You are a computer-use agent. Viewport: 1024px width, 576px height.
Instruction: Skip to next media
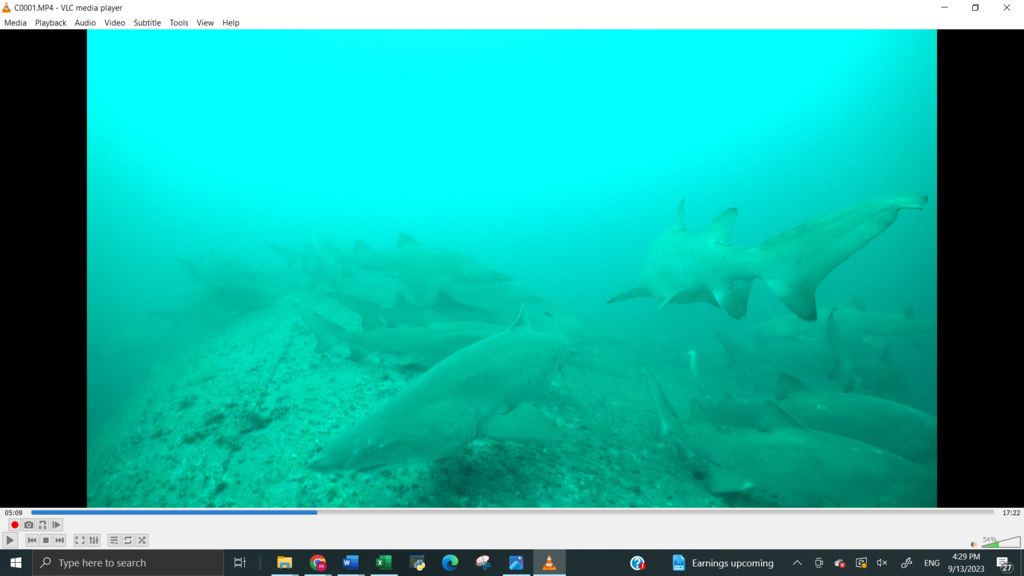tap(60, 540)
